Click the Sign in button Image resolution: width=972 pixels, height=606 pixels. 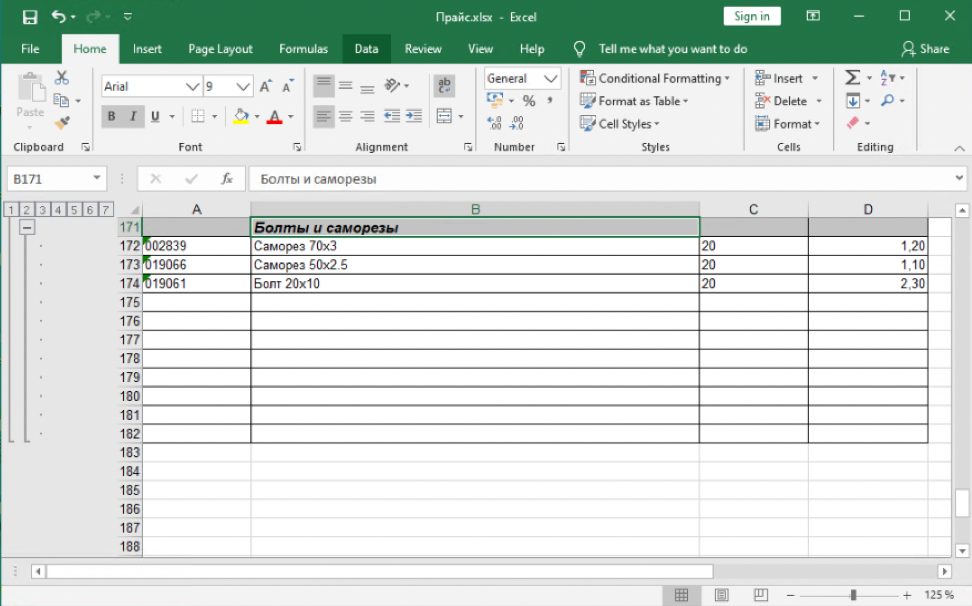click(751, 16)
